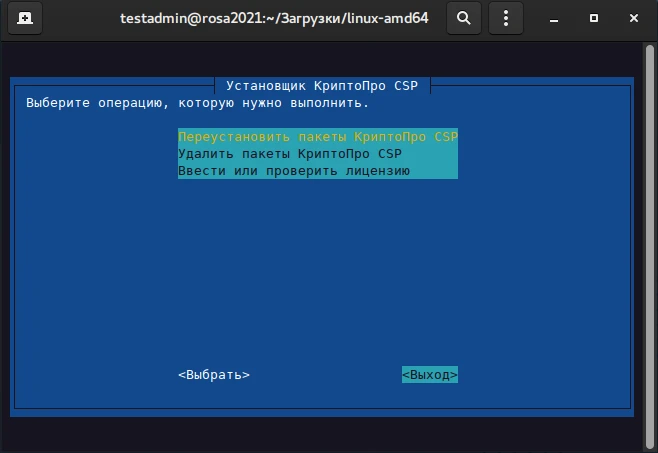Close the terminal window

click(634, 18)
